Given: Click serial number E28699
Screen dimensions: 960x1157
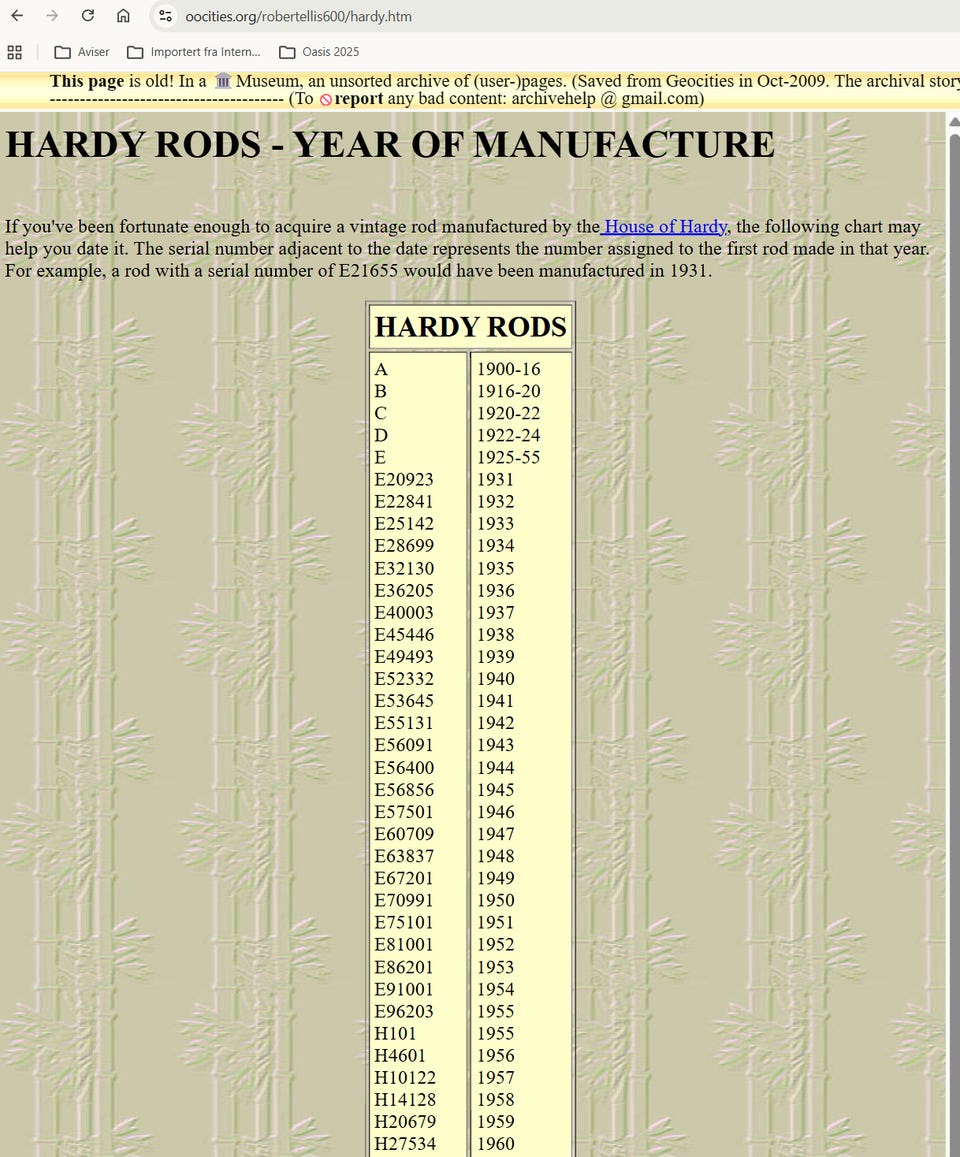Looking at the screenshot, I should (404, 546).
